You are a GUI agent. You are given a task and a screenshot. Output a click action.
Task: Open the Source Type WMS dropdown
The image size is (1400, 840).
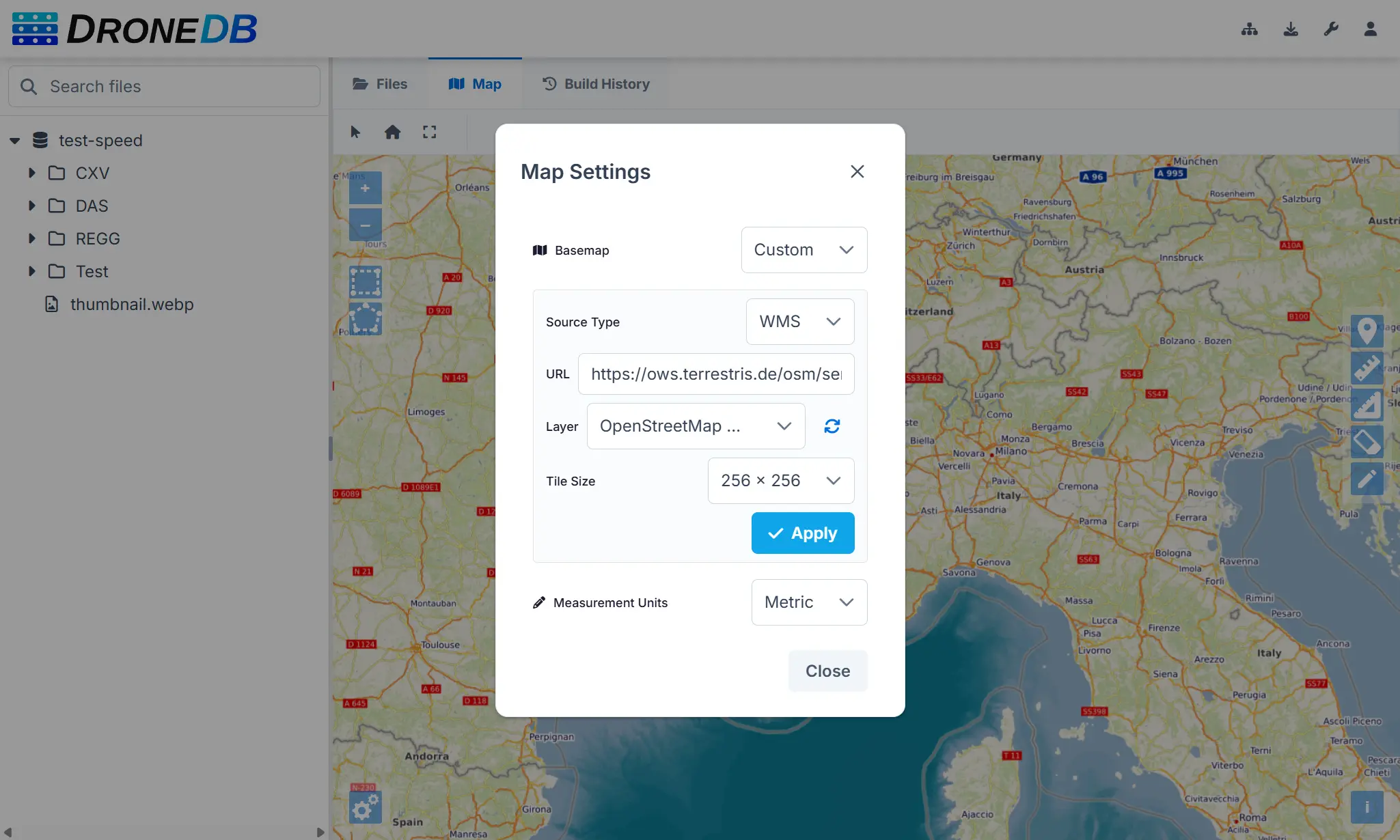(x=799, y=322)
